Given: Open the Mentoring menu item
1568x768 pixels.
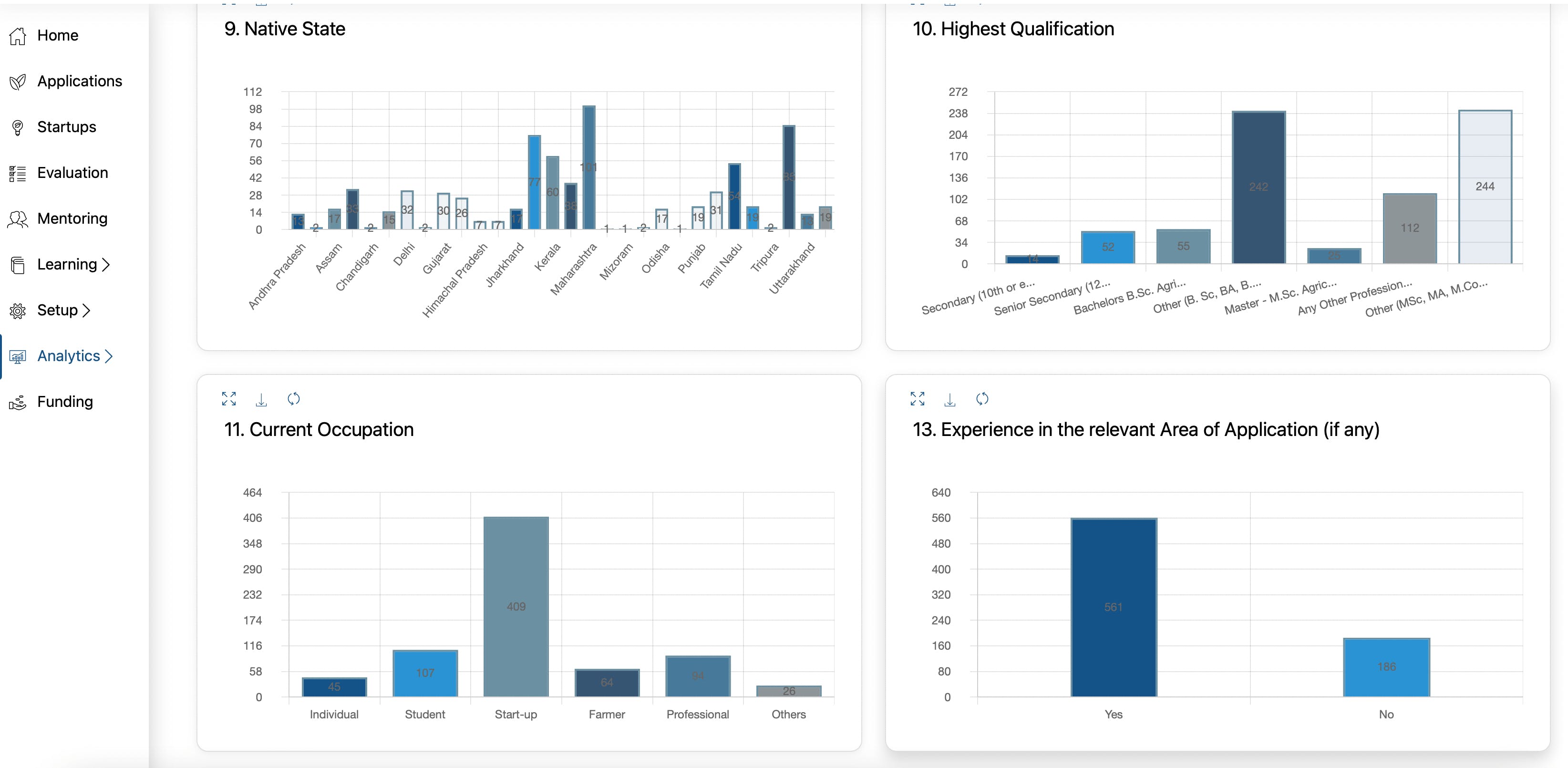Looking at the screenshot, I should (72, 218).
